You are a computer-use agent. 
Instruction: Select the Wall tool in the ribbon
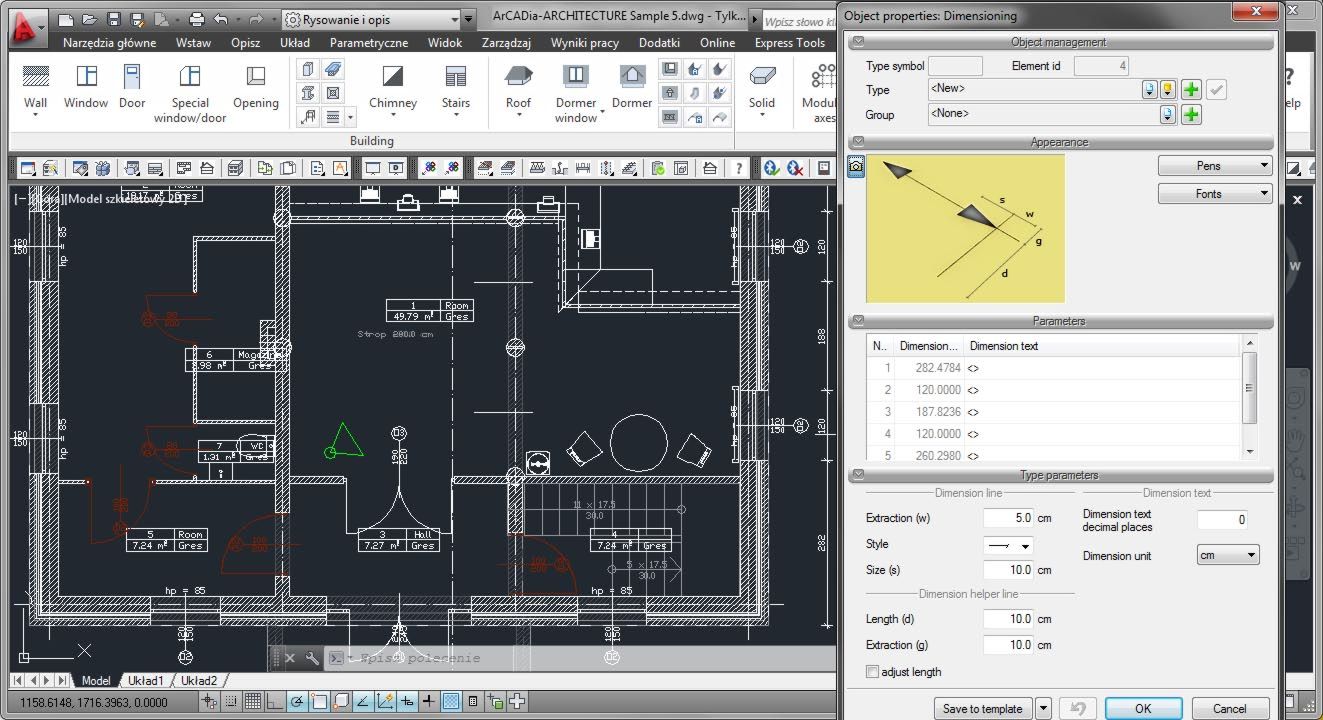(x=36, y=88)
